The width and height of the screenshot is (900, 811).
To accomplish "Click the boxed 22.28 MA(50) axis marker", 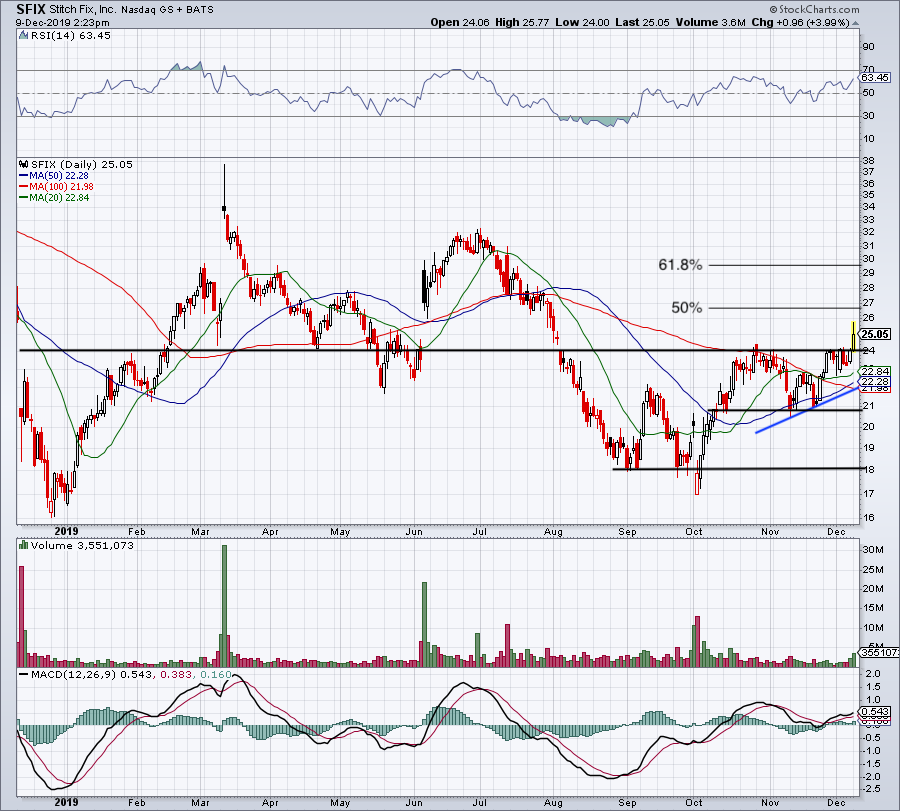I will tap(875, 382).
